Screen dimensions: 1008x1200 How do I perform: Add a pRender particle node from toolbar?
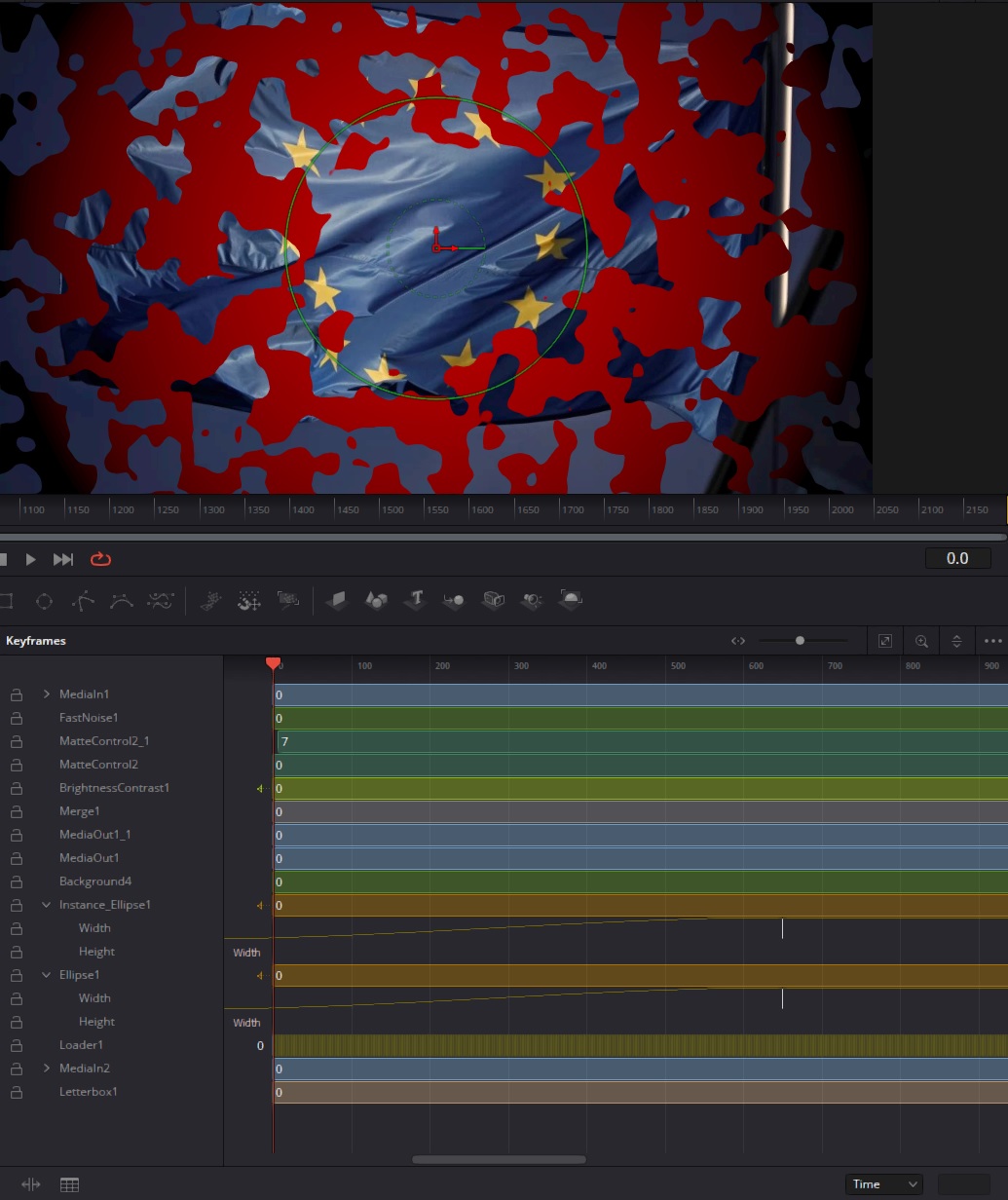(288, 601)
